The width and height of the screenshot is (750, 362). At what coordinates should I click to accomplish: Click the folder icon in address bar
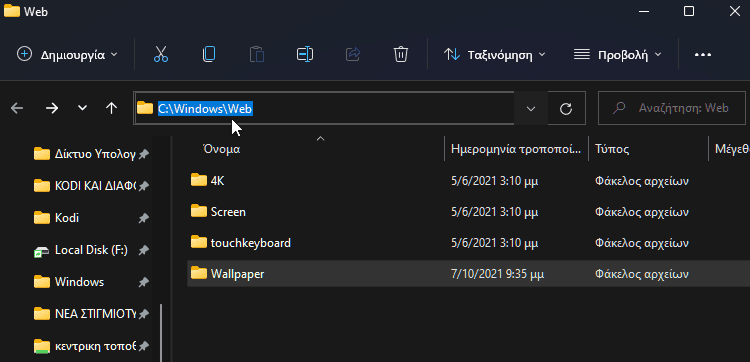(144, 108)
